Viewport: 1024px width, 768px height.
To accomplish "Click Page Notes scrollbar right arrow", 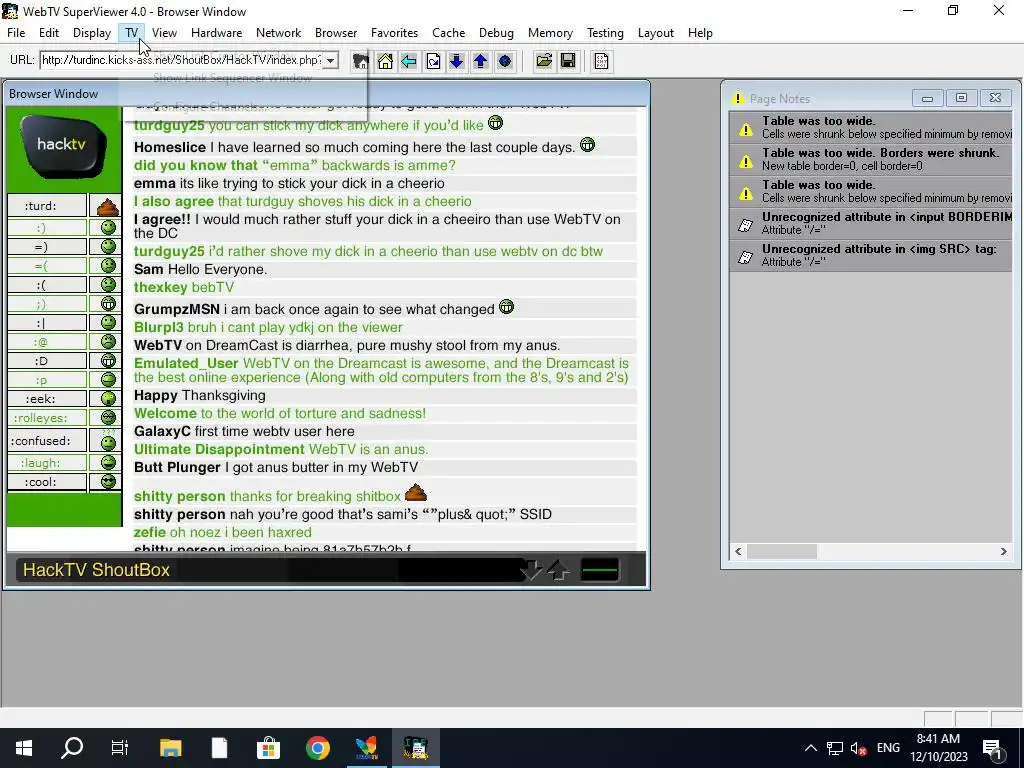I will click(x=1004, y=552).
